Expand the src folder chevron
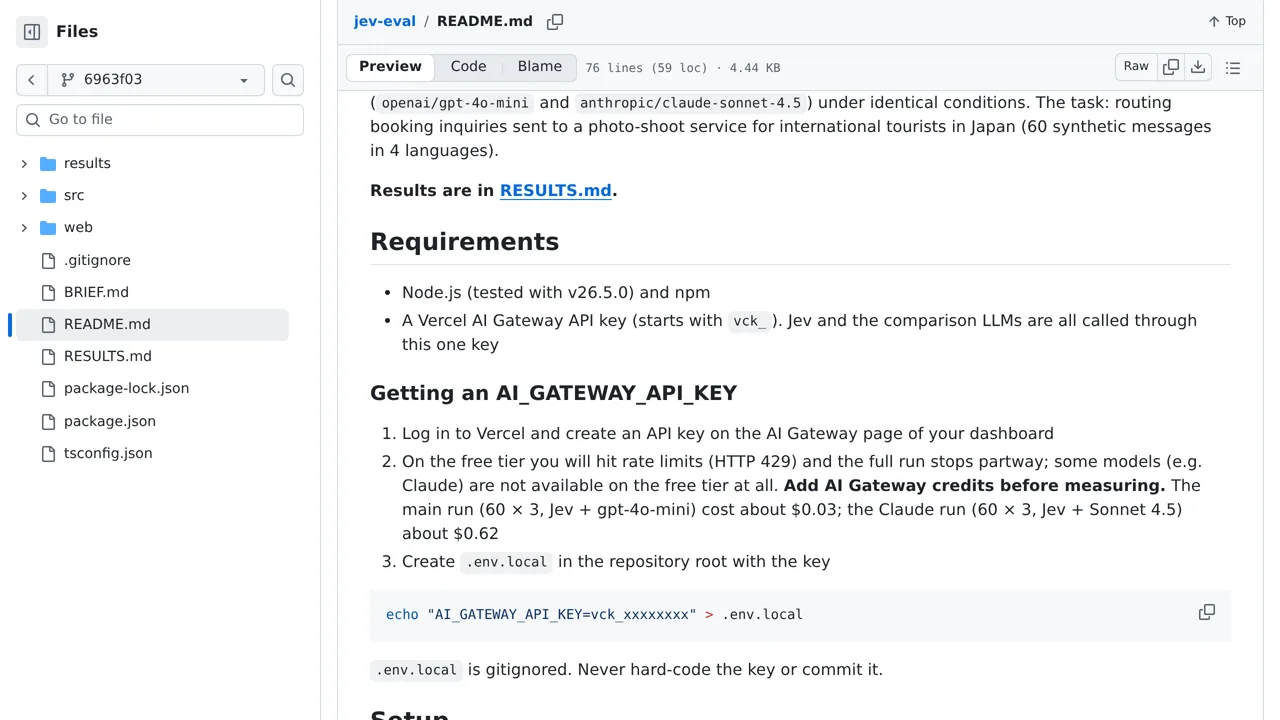Viewport: 1280px width, 720px height. point(24,195)
